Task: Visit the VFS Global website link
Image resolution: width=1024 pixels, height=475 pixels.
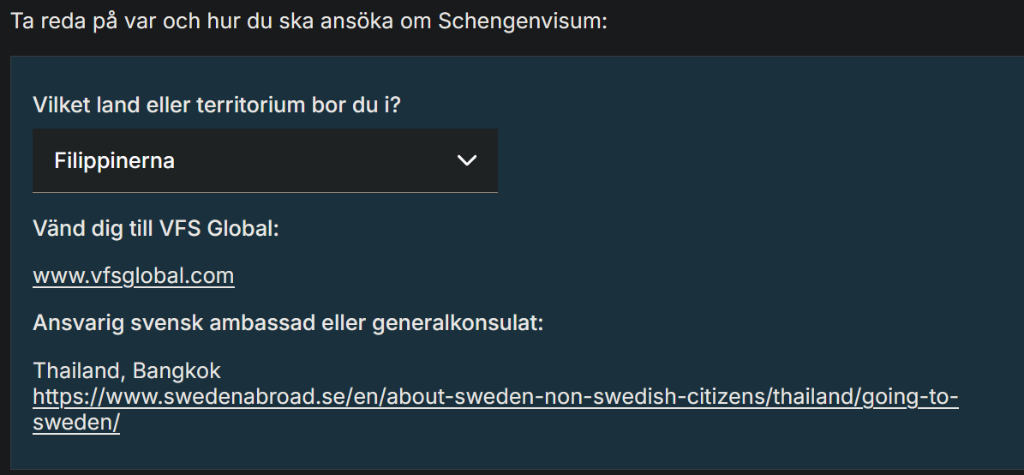Action: tap(134, 276)
